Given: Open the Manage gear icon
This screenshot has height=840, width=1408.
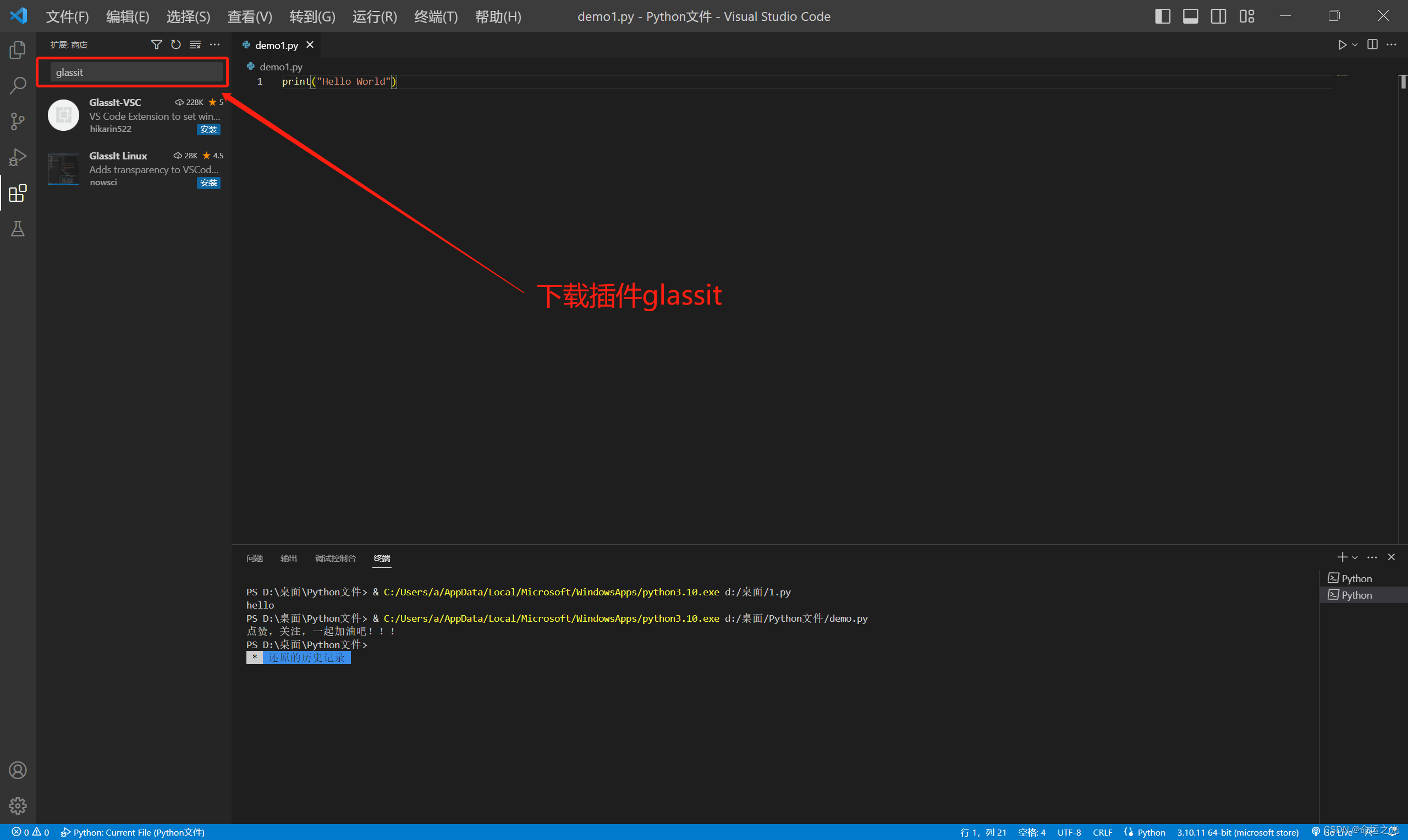Looking at the screenshot, I should point(18,805).
